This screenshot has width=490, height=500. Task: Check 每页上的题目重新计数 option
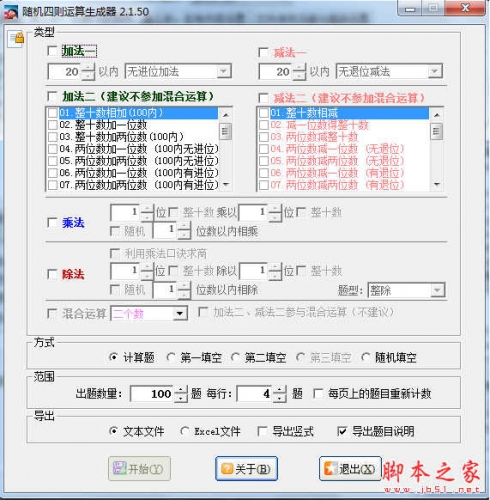[318, 394]
